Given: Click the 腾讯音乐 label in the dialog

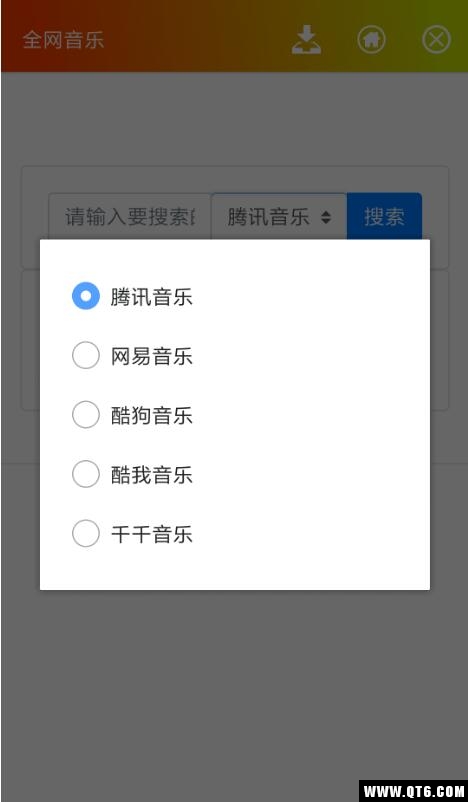Looking at the screenshot, I should [152, 296].
